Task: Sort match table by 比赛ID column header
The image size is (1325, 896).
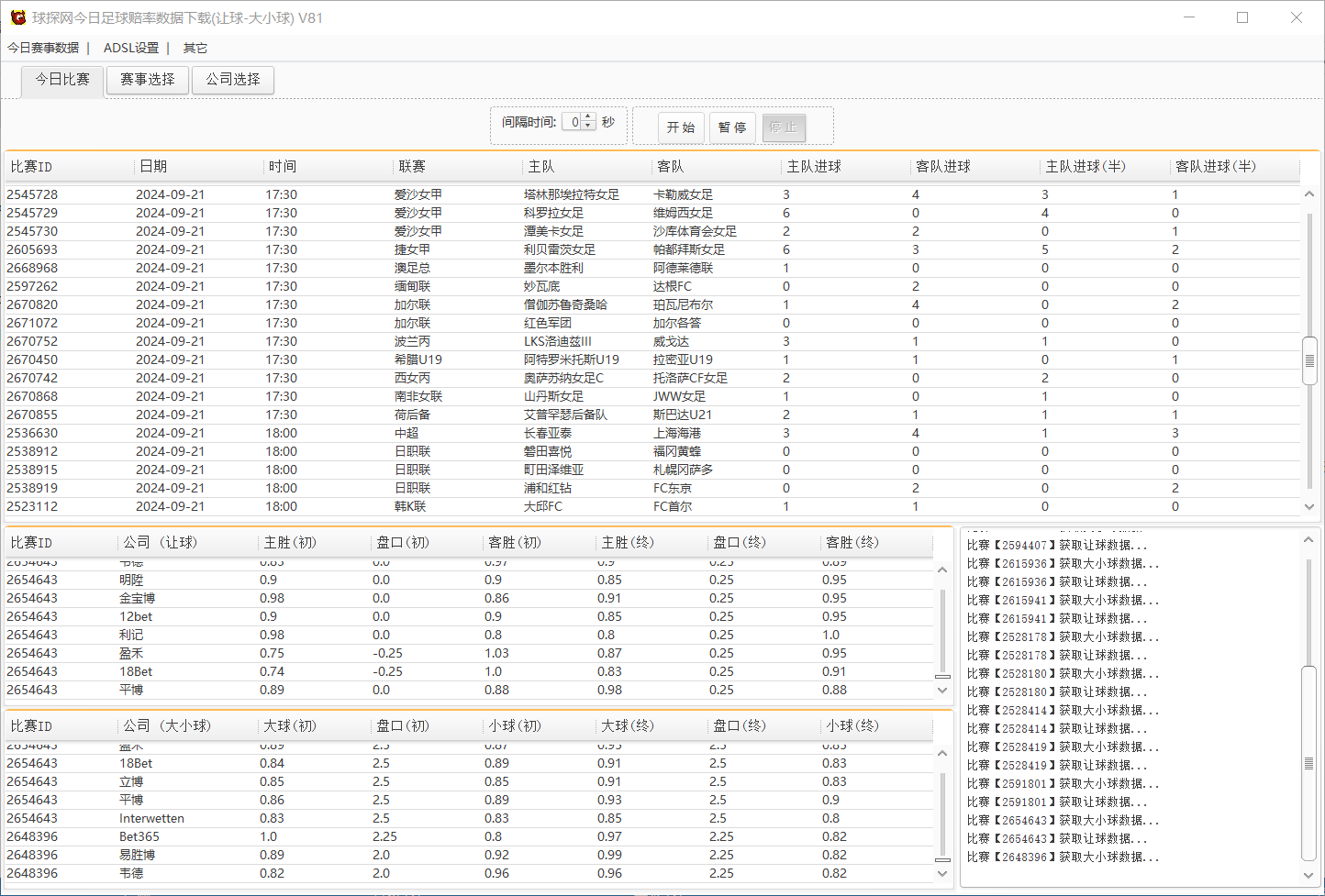Action: pyautogui.click(x=69, y=167)
